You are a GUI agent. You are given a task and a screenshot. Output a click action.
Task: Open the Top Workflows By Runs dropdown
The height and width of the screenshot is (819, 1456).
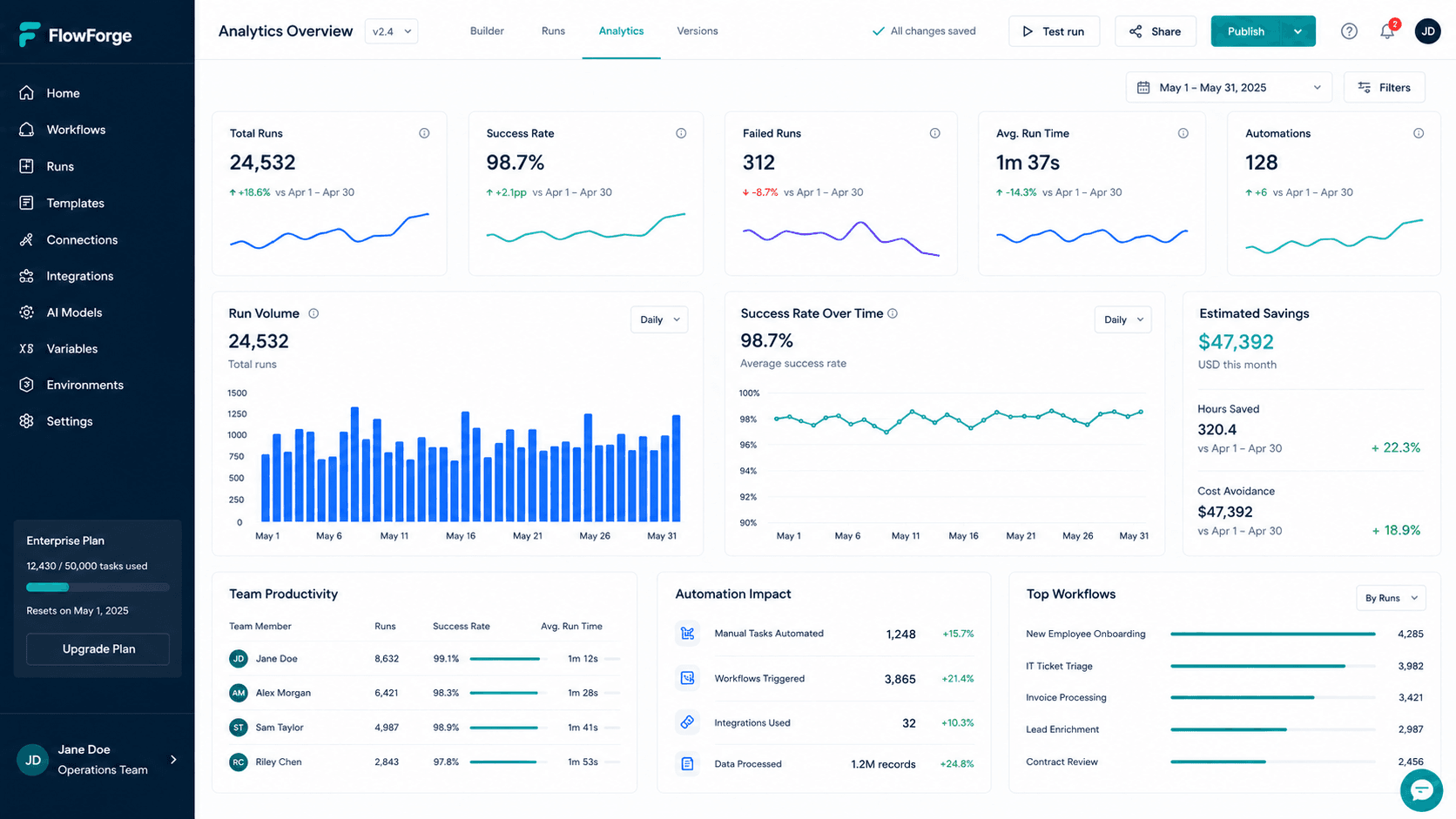(x=1391, y=598)
